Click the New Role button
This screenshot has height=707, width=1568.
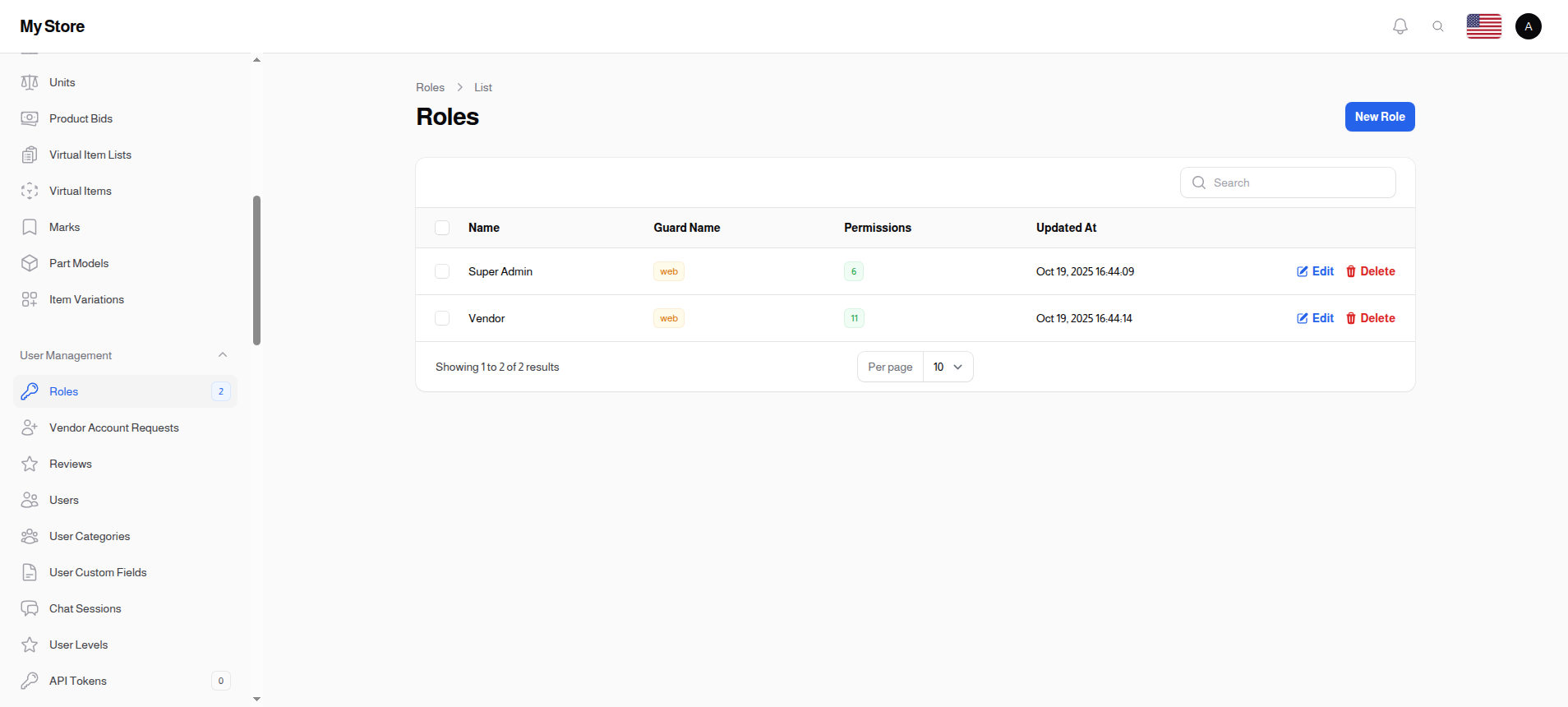point(1380,117)
